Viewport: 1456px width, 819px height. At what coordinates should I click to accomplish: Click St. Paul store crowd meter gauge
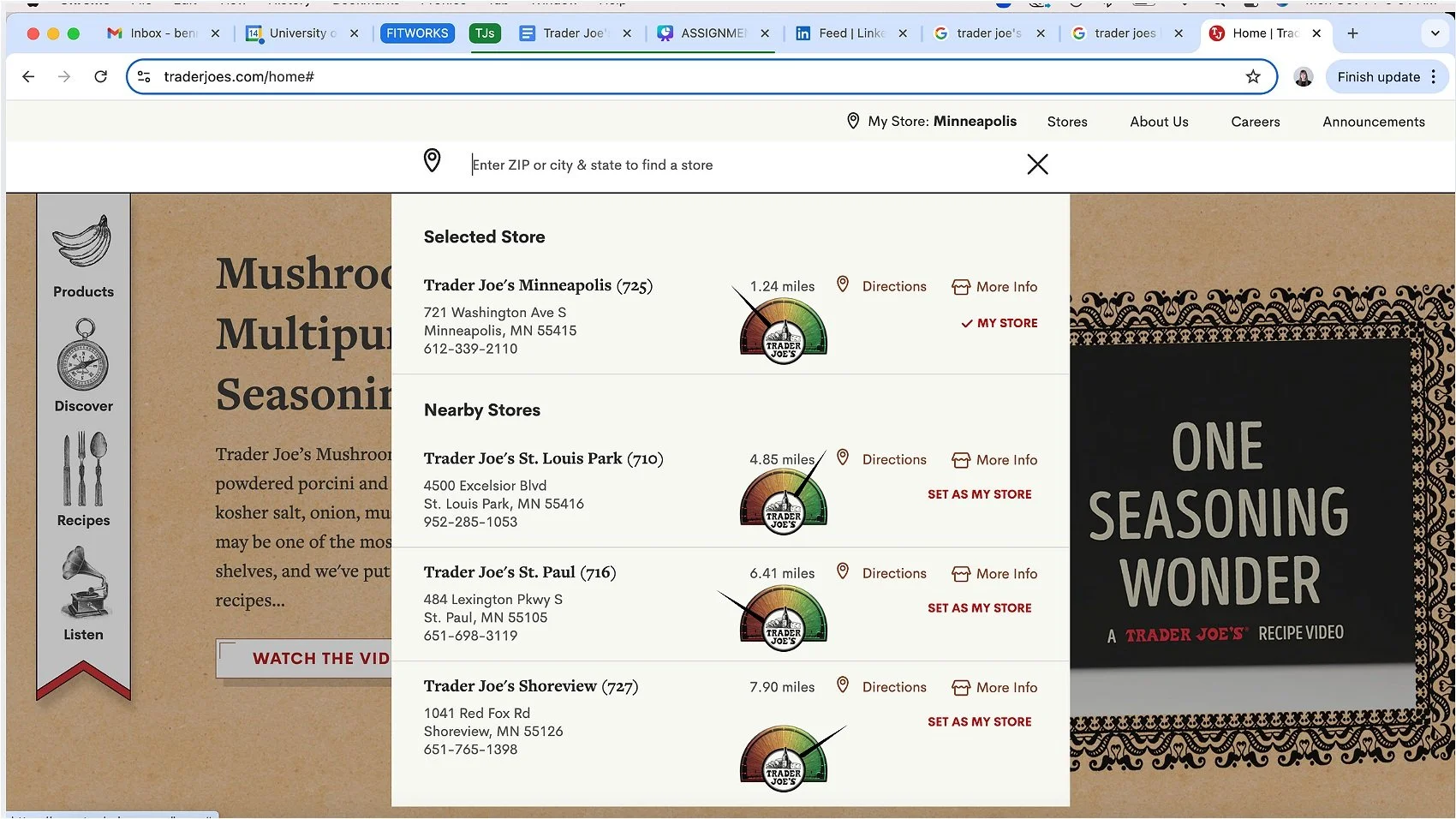click(784, 618)
